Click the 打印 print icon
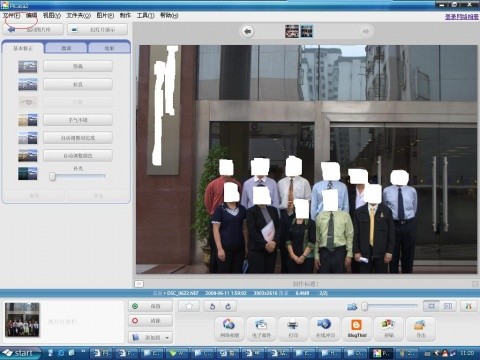 pyautogui.click(x=293, y=328)
